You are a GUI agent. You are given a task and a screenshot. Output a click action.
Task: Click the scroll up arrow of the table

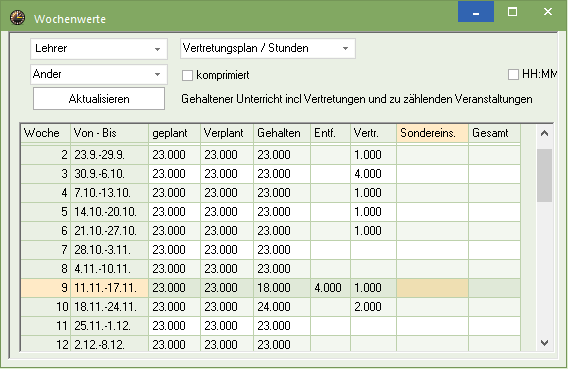[x=544, y=133]
